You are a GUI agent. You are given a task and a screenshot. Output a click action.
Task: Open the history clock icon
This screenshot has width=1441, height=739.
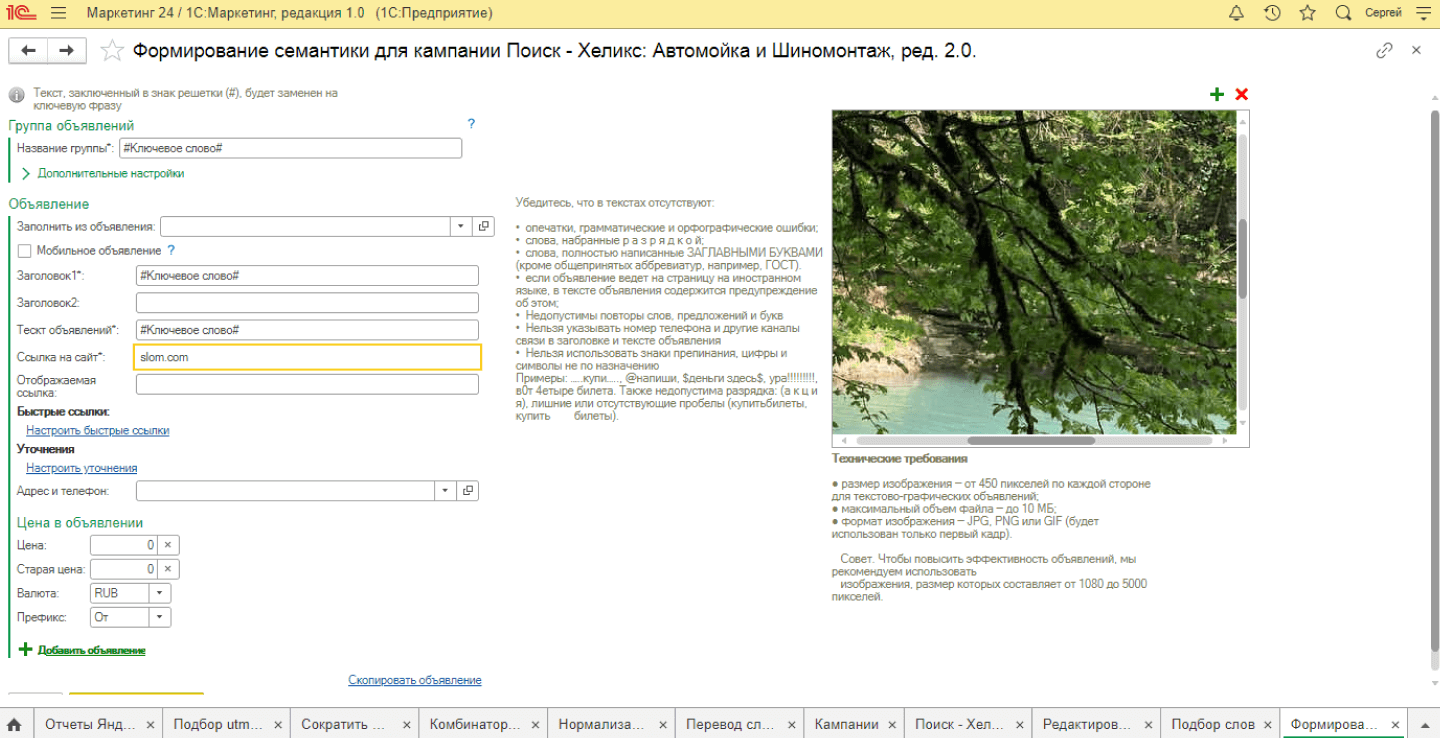coord(1272,13)
